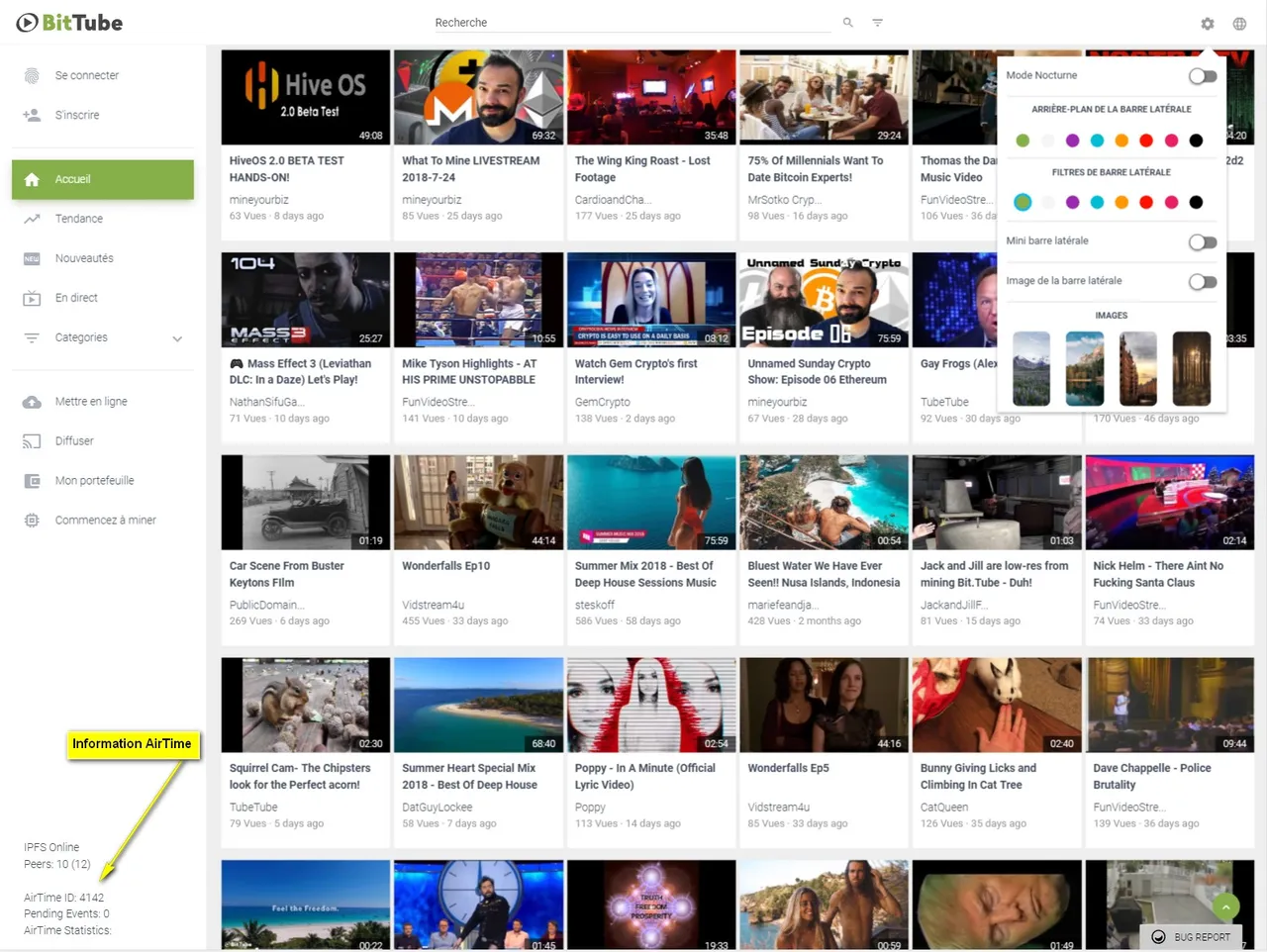Open the mineyourbiz channel under HiveOS video
The height and width of the screenshot is (952, 1267).
coord(259,200)
